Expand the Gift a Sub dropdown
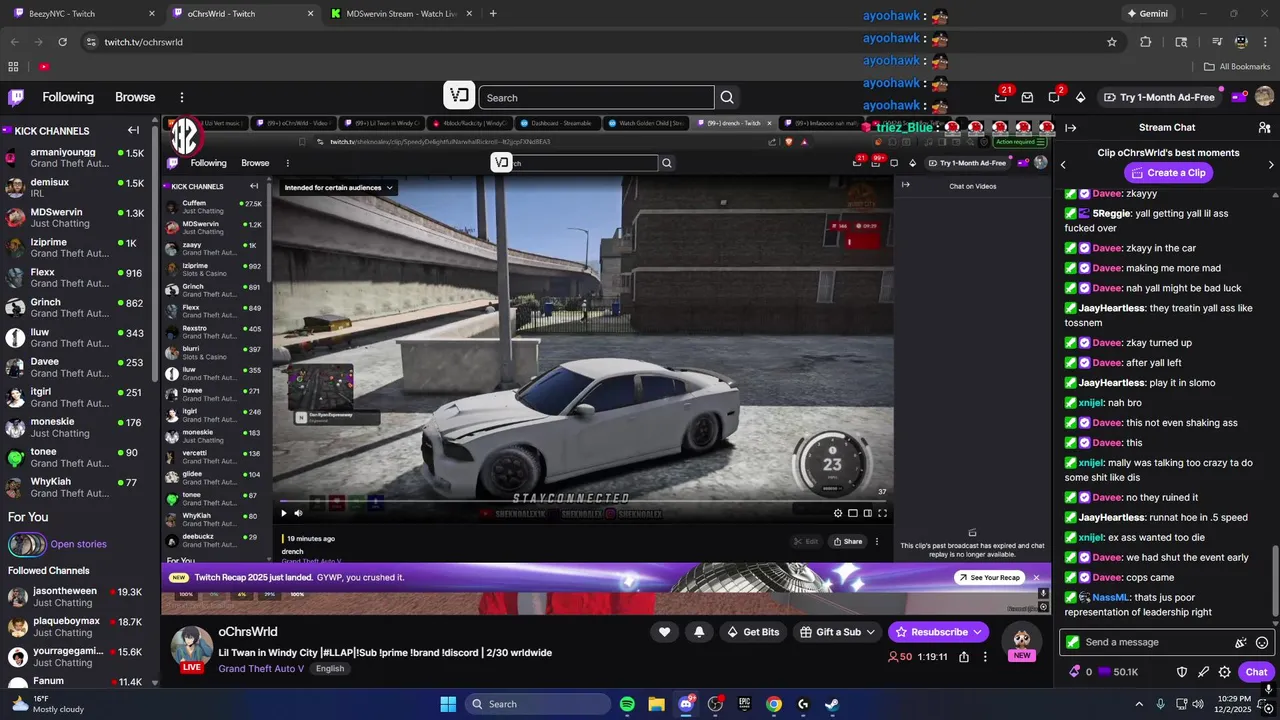This screenshot has width=1280, height=720. [871, 632]
